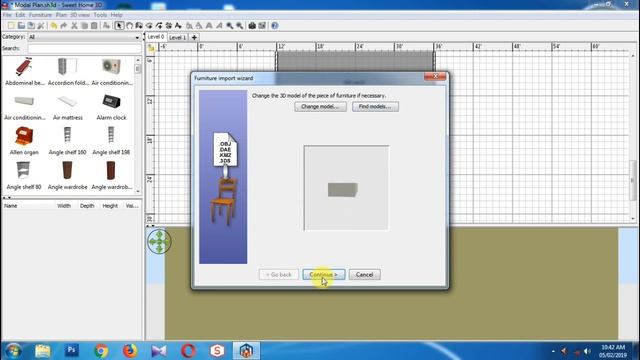
Task: Click the Add furniture to home icon
Action: (107, 26)
